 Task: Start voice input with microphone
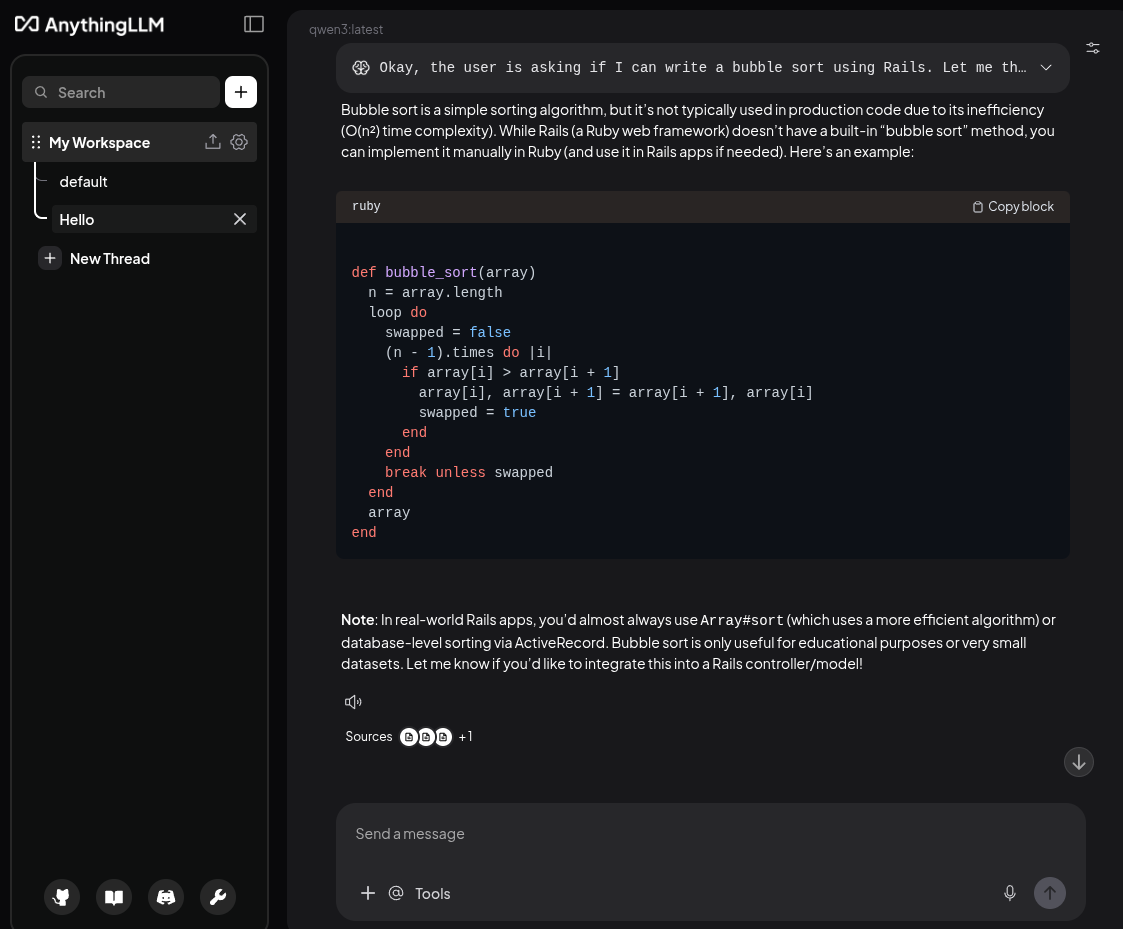[x=1010, y=893]
